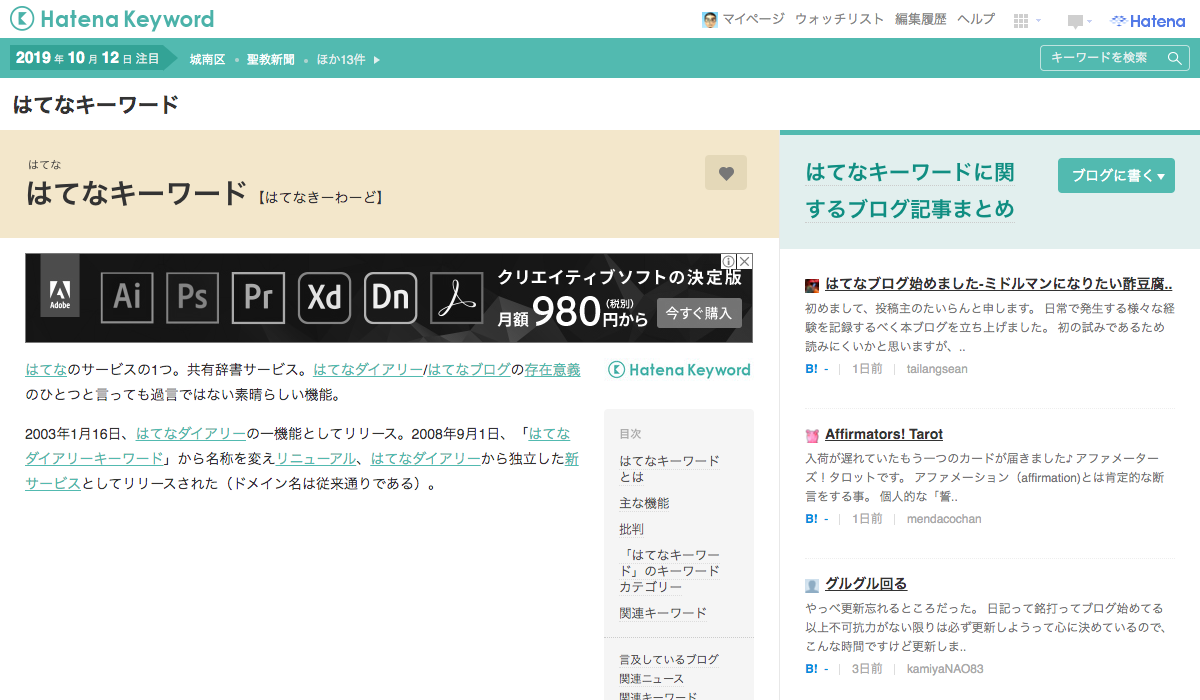Go to the Hatena logo link
Screen dimensions: 1200x700
point(1148,21)
